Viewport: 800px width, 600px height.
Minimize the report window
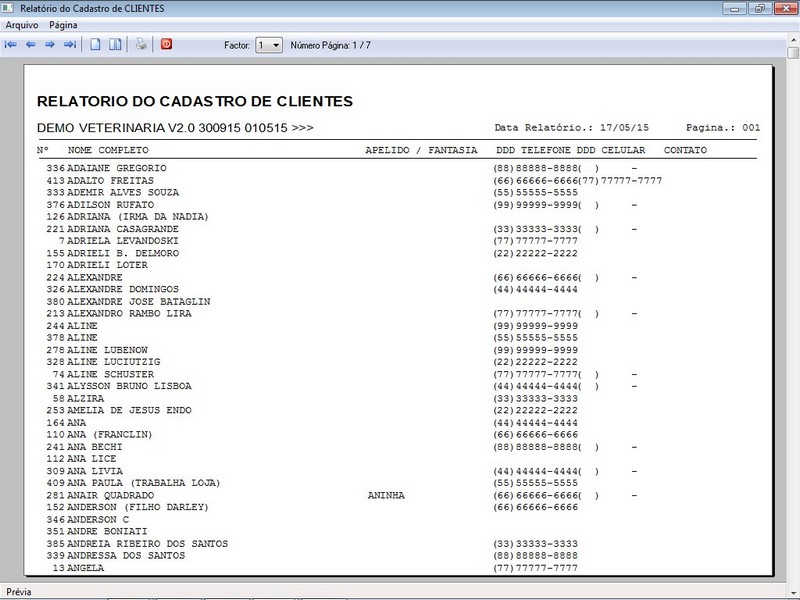[733, 8]
